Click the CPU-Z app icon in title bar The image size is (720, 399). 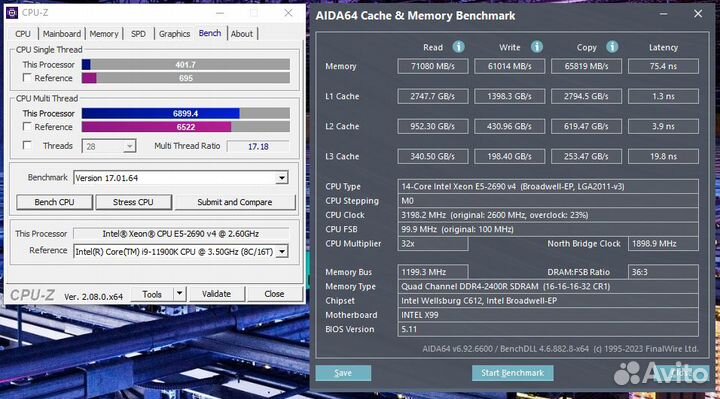coord(12,13)
